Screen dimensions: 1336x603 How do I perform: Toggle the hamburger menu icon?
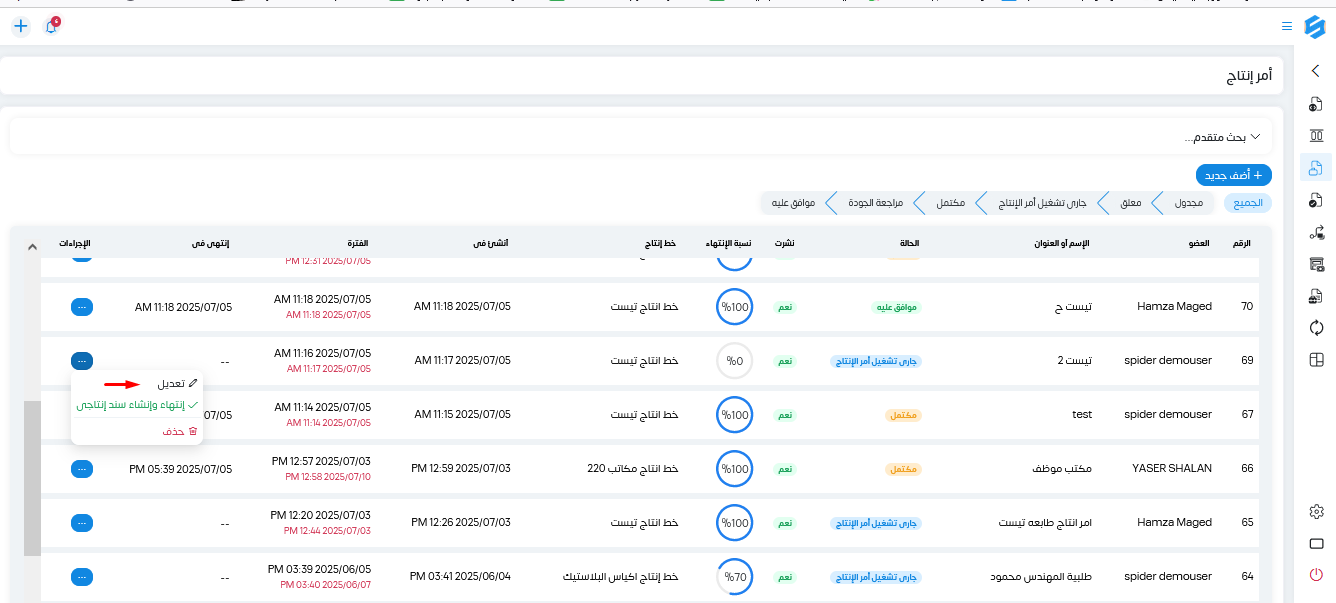[1286, 26]
